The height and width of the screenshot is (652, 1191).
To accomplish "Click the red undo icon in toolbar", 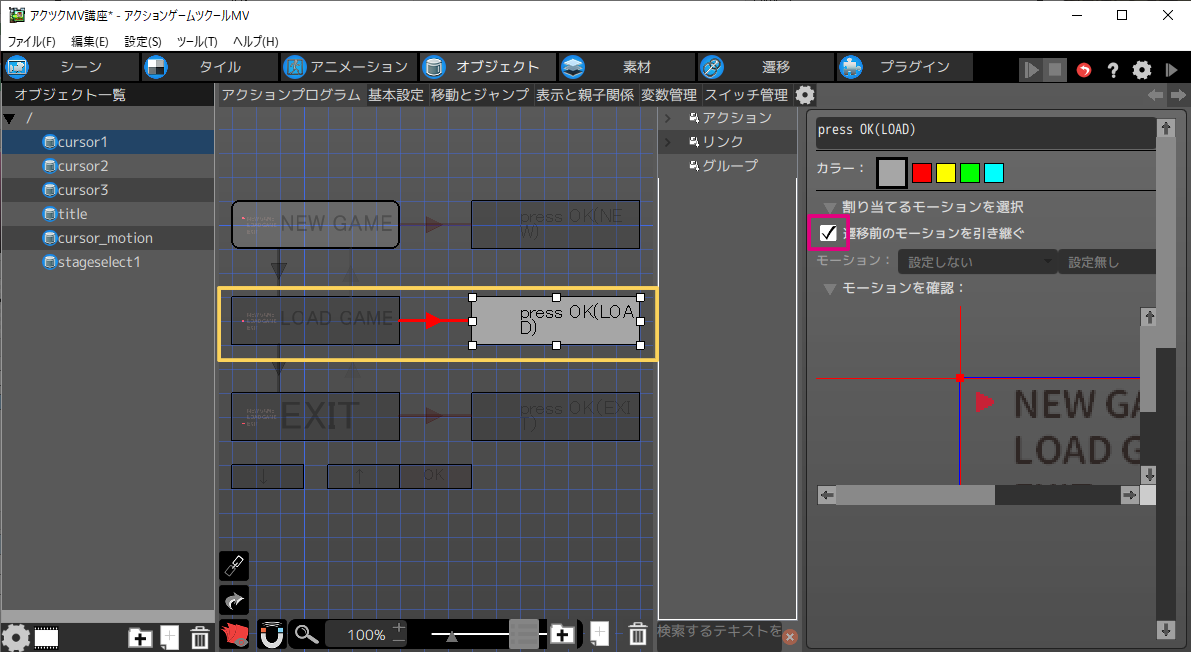I will [x=1085, y=69].
